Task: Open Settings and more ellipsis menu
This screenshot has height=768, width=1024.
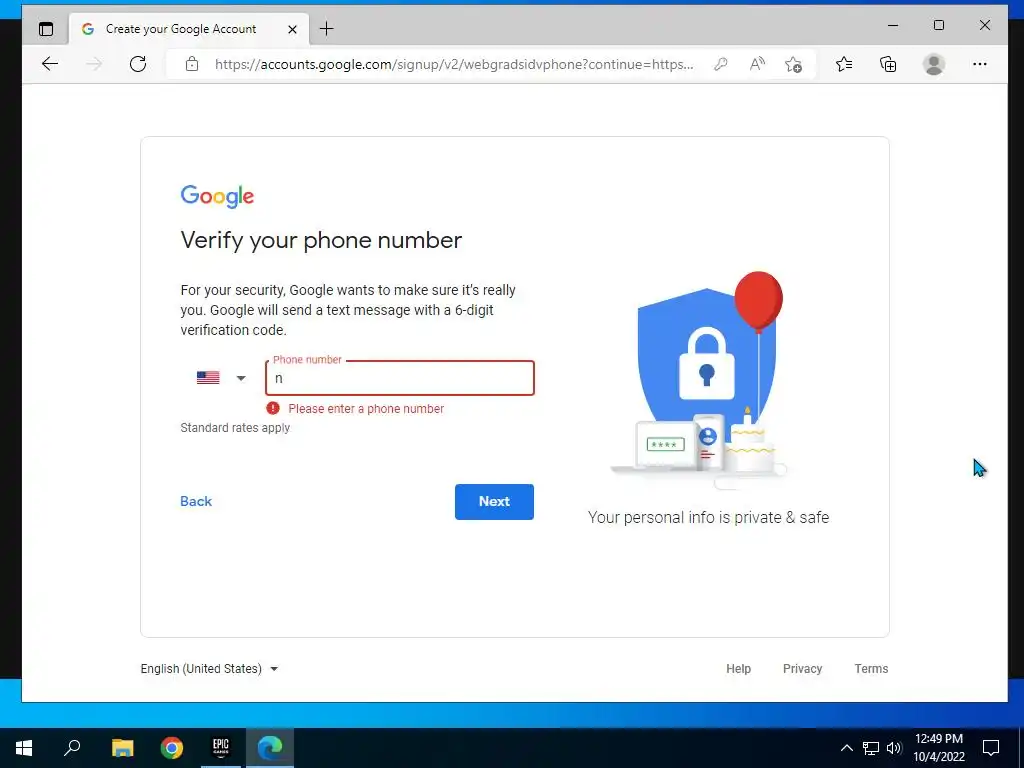Action: point(980,64)
